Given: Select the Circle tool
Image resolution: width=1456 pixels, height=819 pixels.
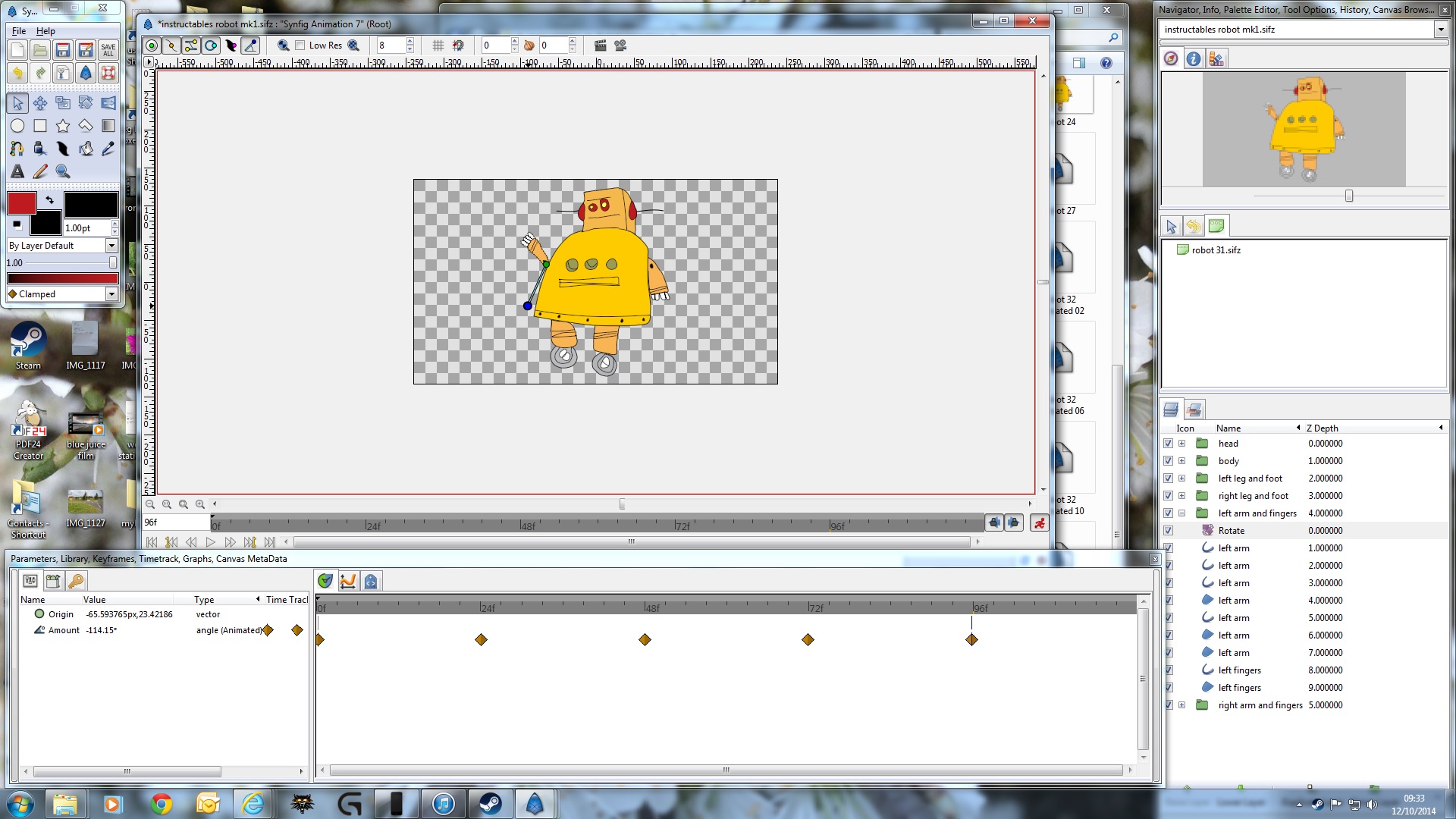Looking at the screenshot, I should [17, 126].
